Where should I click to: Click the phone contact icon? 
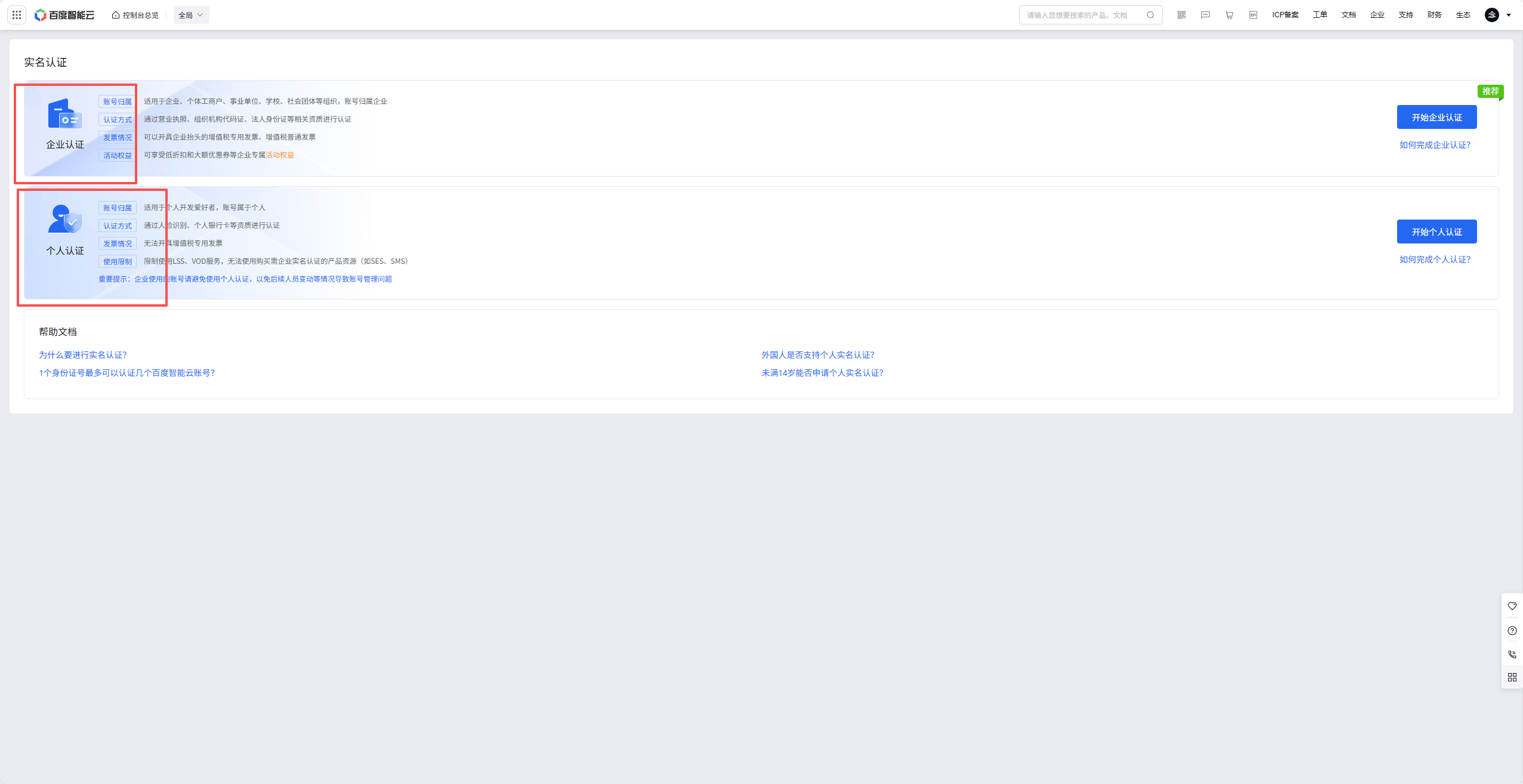[x=1512, y=654]
